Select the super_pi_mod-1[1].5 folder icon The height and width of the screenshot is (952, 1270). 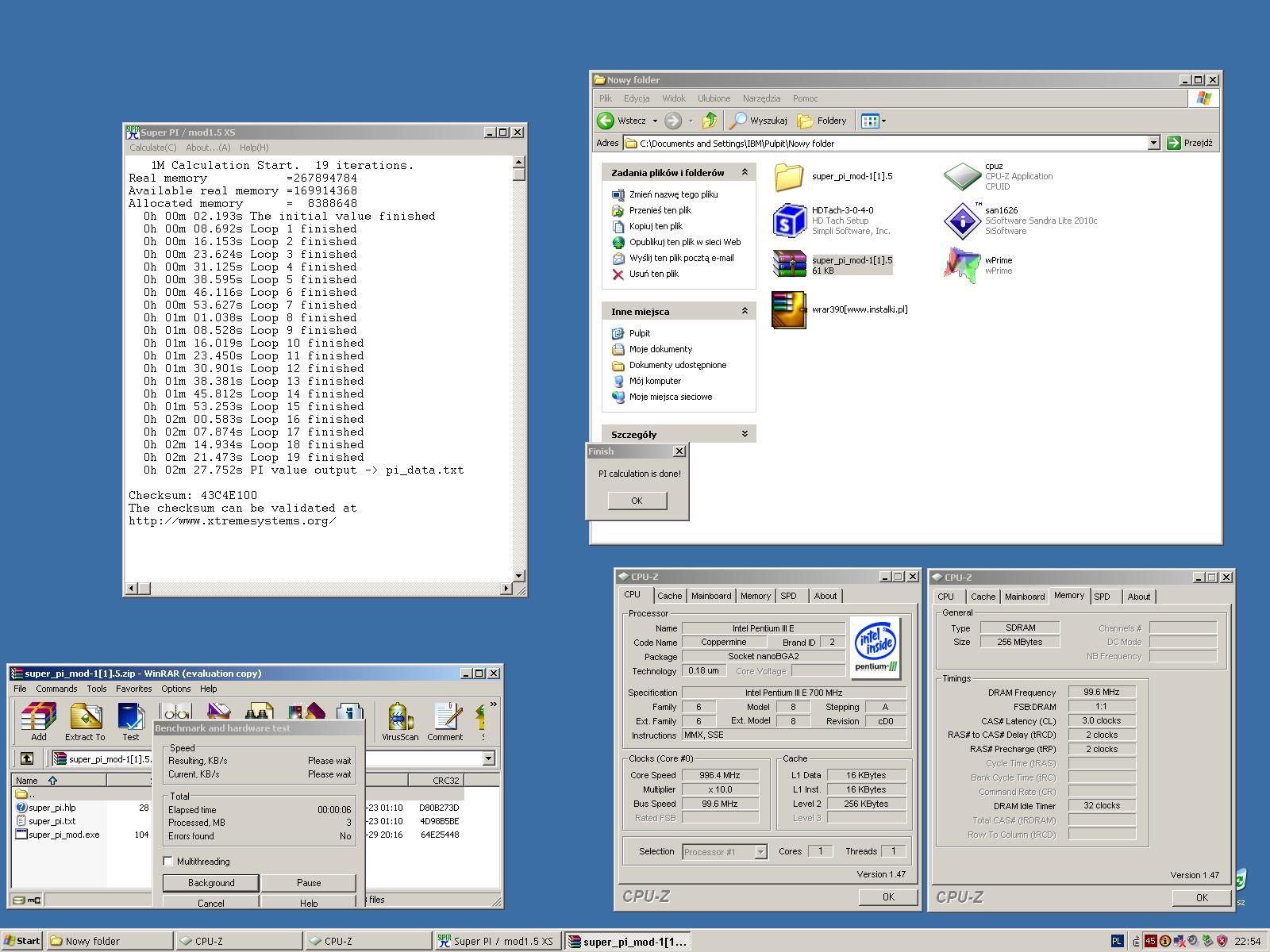pyautogui.click(x=789, y=176)
